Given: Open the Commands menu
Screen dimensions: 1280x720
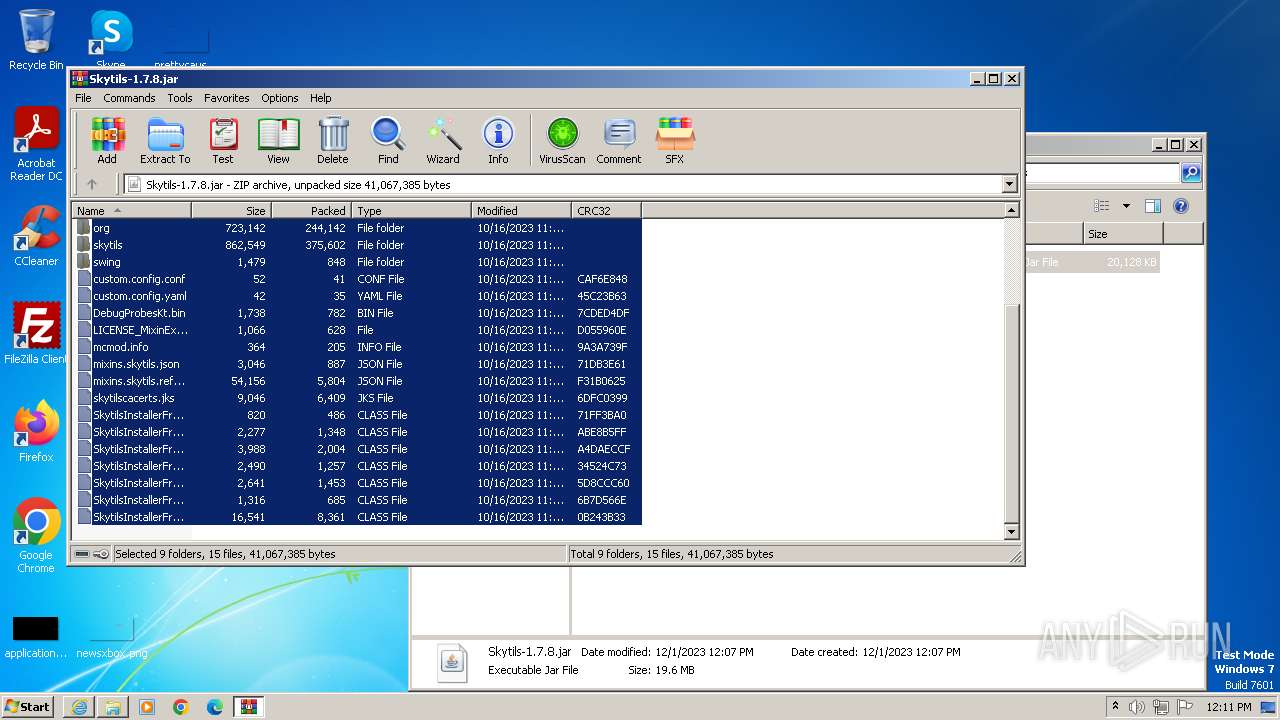Looking at the screenshot, I should (129, 98).
